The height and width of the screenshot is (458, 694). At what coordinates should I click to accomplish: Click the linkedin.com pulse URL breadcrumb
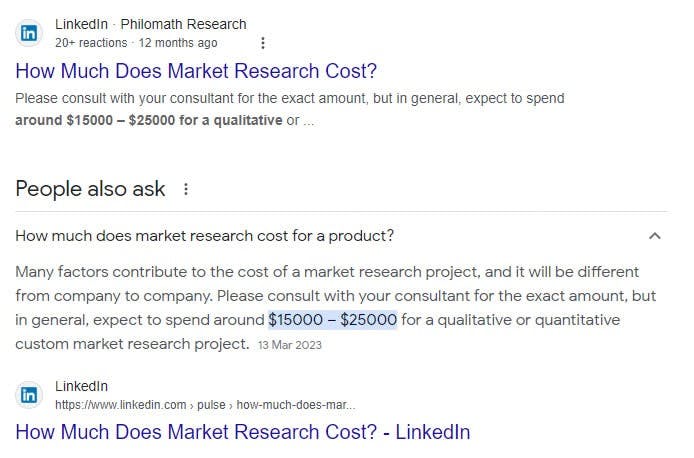point(205,405)
